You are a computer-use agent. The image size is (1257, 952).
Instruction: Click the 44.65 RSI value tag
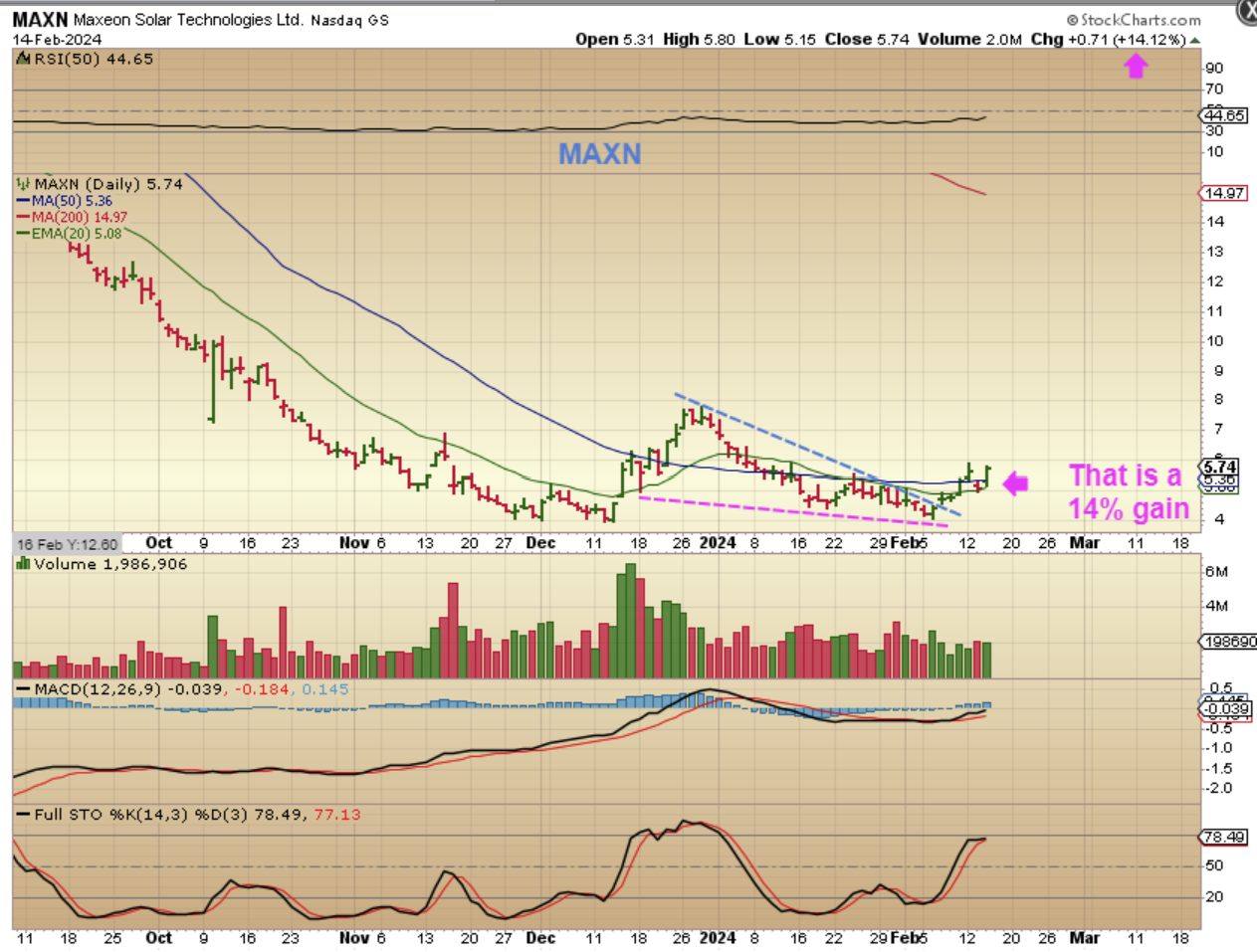(x=1224, y=115)
